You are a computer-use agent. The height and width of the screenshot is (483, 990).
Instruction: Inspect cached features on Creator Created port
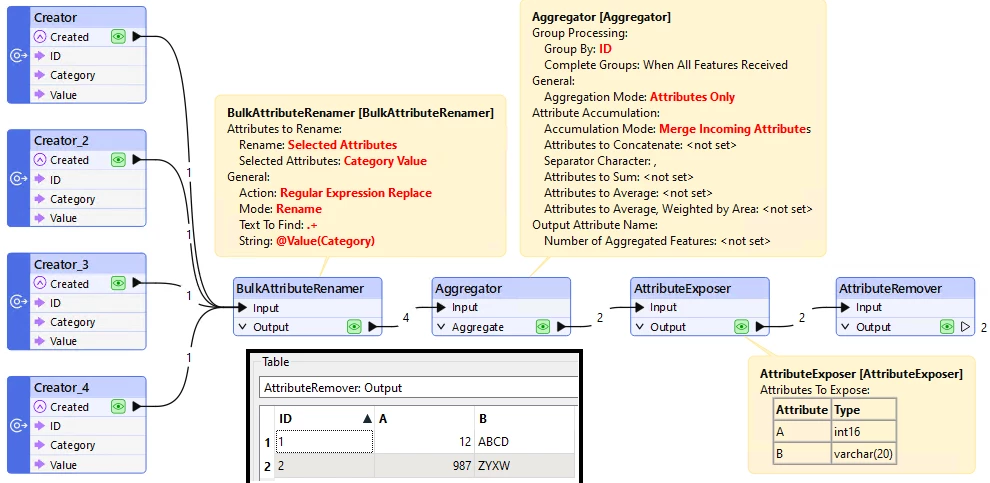pos(118,37)
